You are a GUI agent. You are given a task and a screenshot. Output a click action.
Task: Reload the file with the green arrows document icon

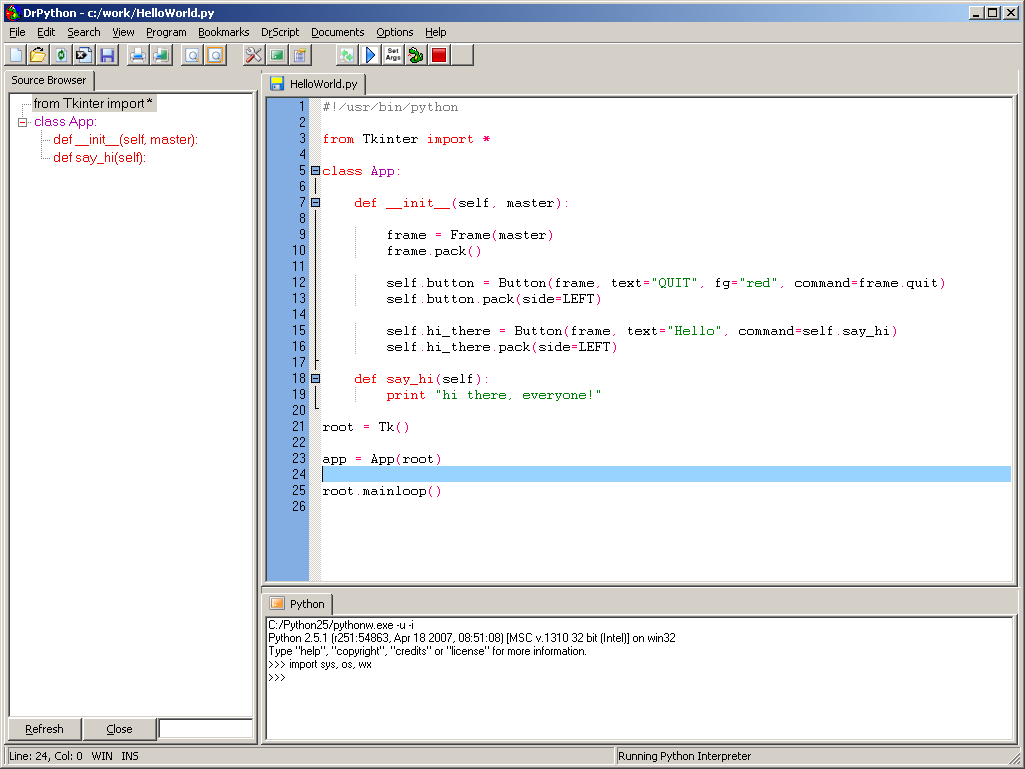coord(61,55)
